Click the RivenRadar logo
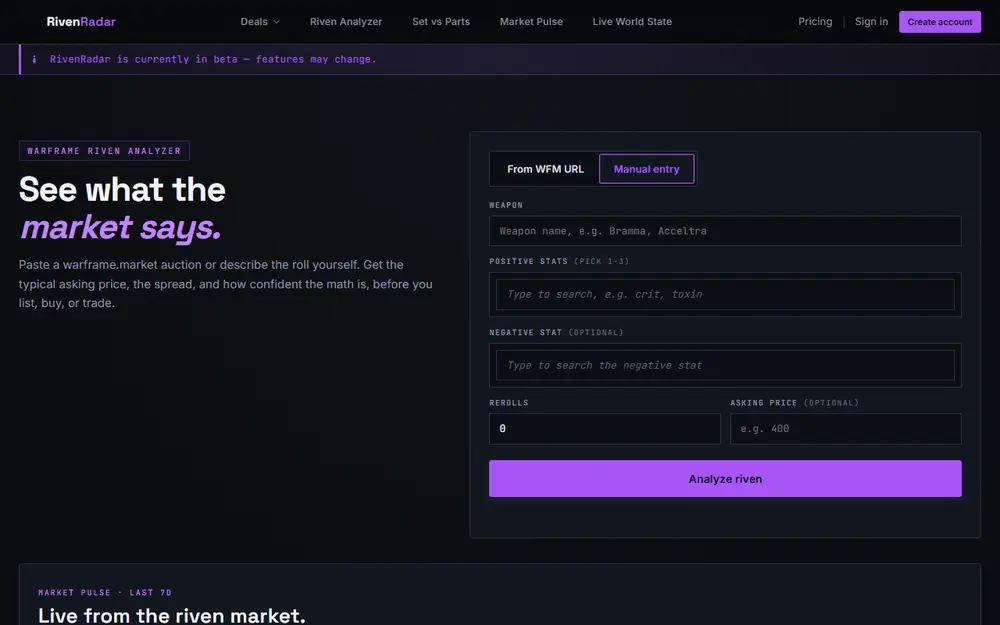Image resolution: width=1000 pixels, height=625 pixels. [81, 22]
